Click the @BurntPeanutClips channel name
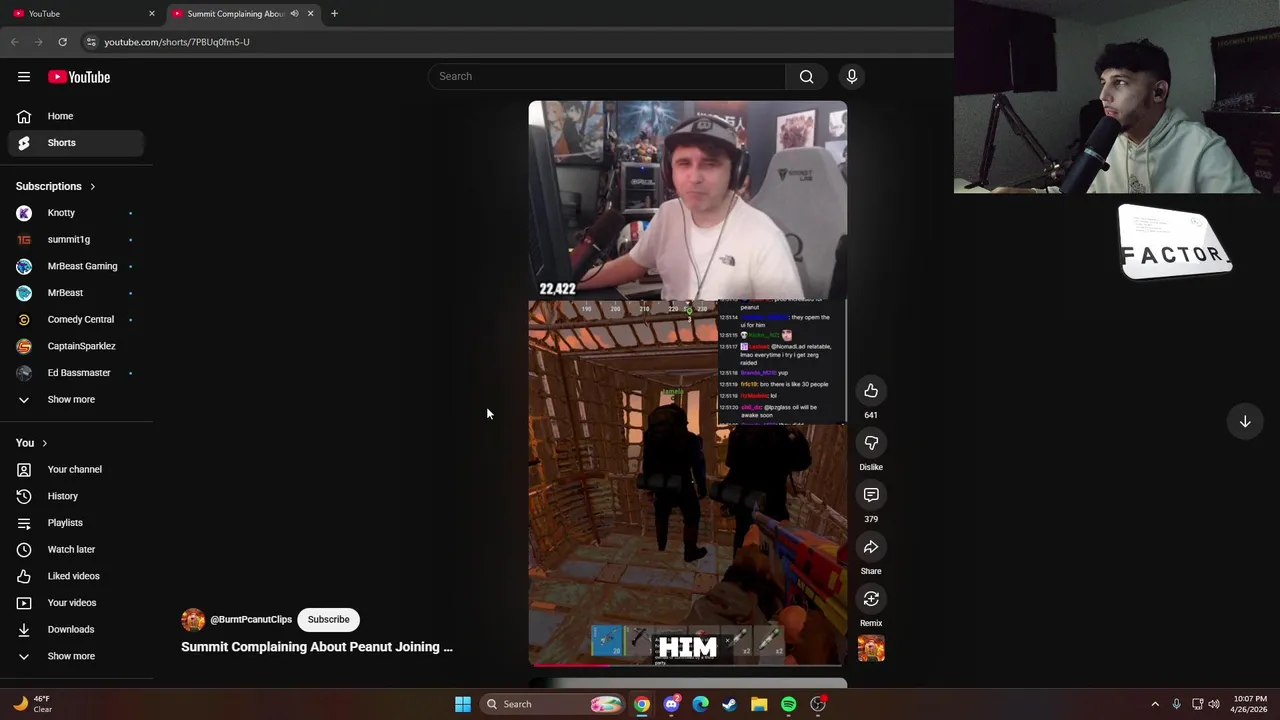The height and width of the screenshot is (720, 1280). pos(251,620)
